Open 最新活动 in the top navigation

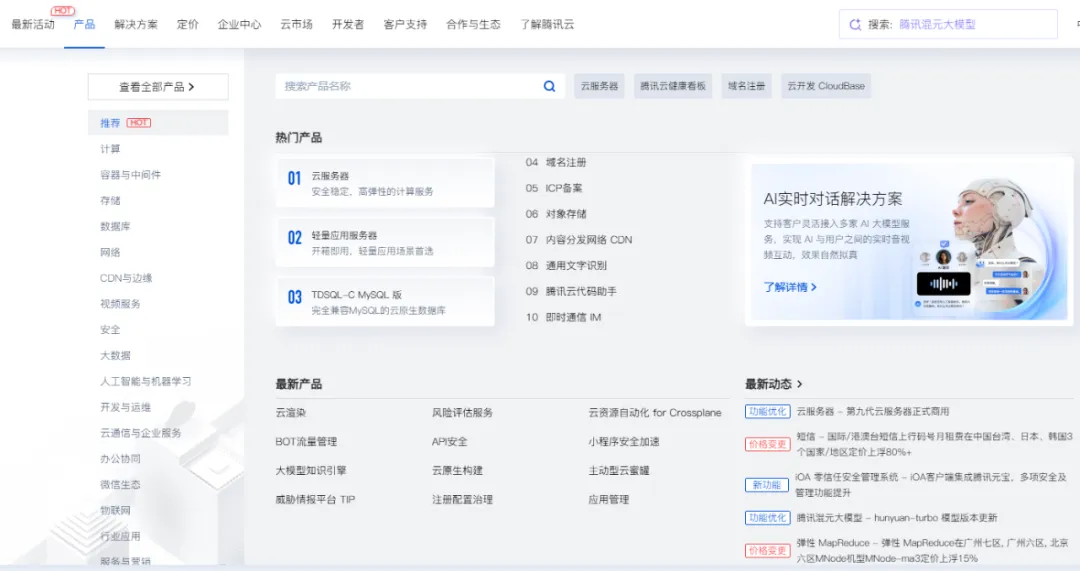pyautogui.click(x=33, y=24)
